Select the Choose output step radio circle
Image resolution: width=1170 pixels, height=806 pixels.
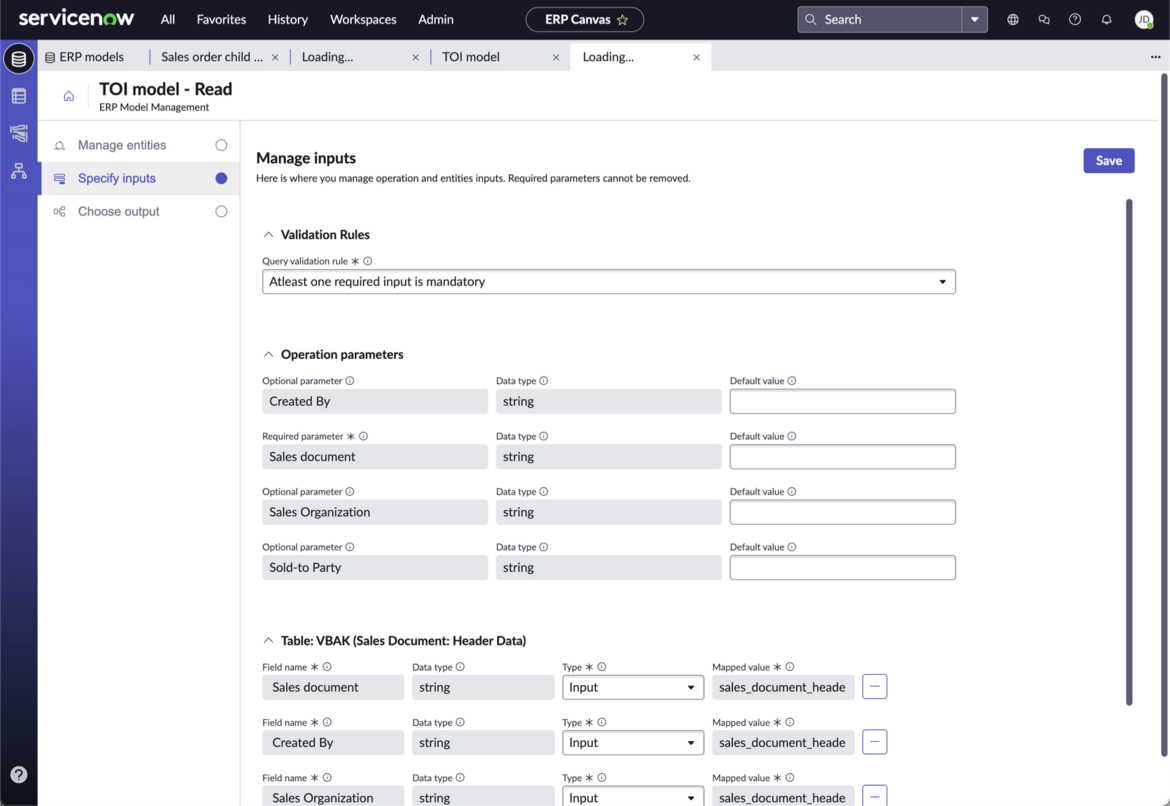221,212
